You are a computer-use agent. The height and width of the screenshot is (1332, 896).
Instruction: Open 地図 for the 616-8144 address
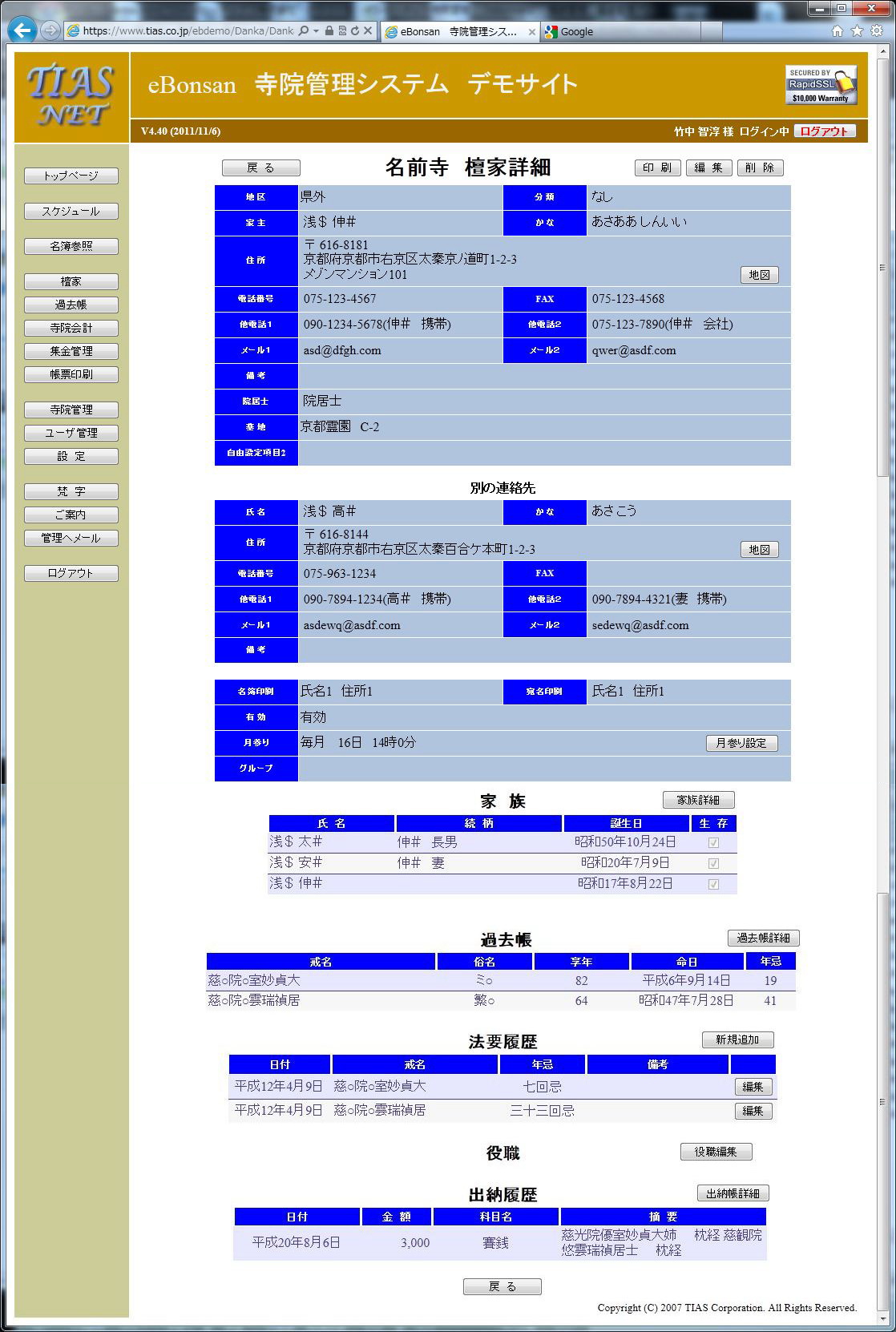tap(759, 550)
